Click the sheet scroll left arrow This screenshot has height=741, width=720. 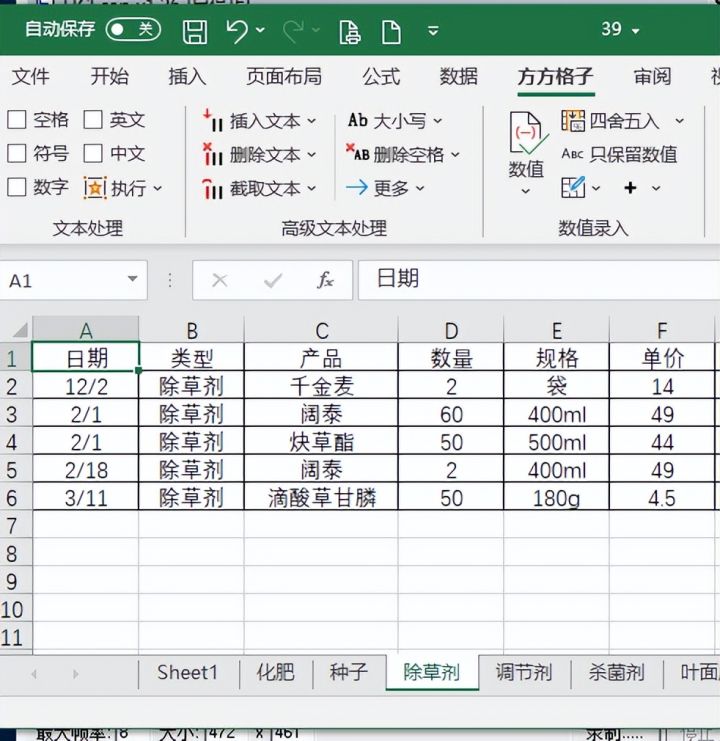(x=34, y=674)
